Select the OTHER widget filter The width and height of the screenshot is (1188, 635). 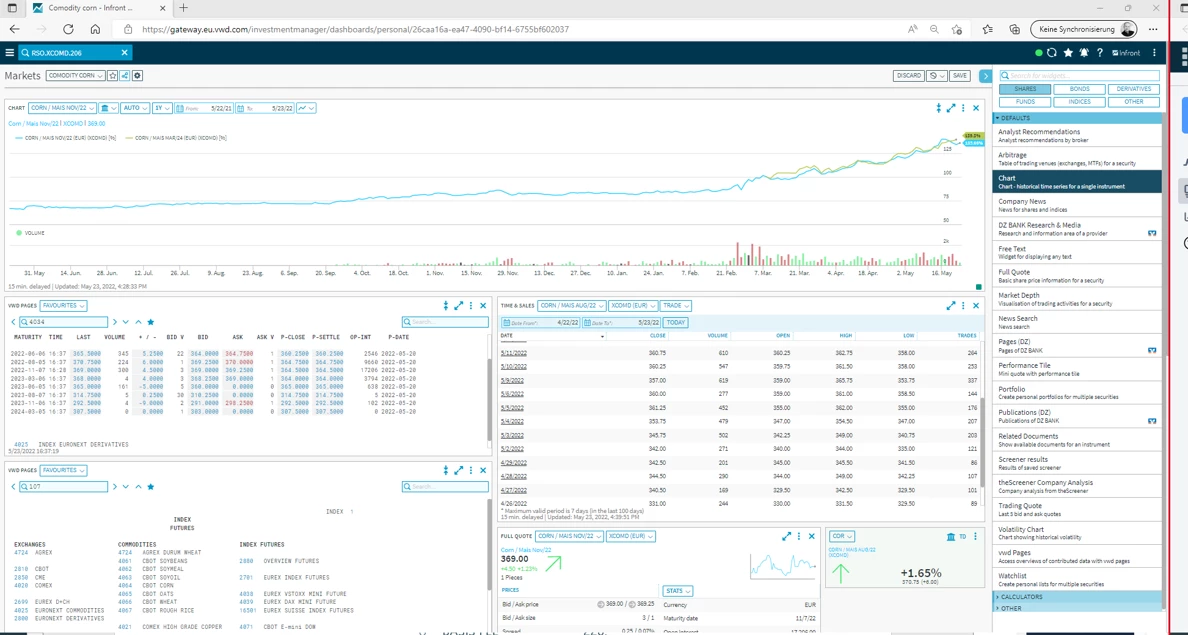1133,102
